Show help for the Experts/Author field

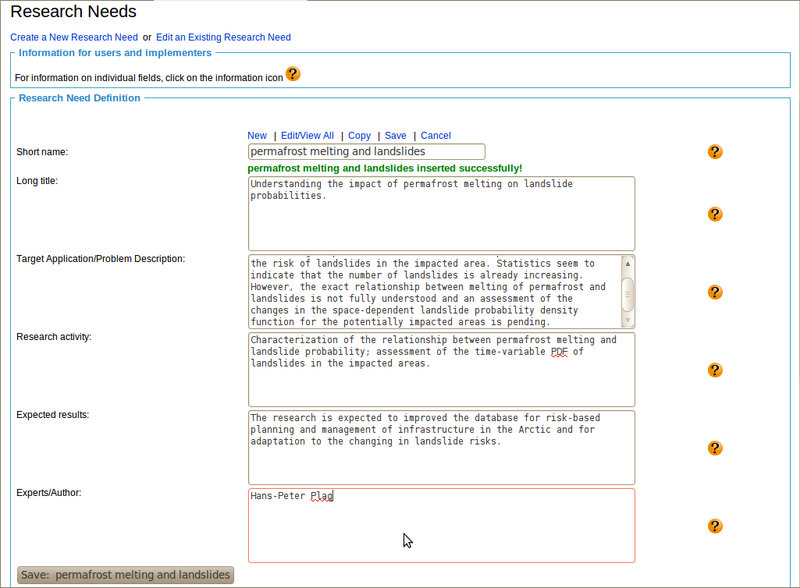click(715, 526)
